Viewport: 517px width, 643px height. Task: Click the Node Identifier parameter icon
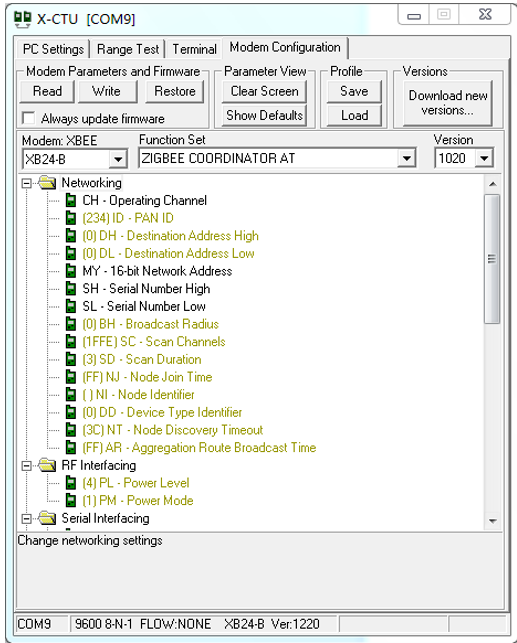(x=71, y=394)
